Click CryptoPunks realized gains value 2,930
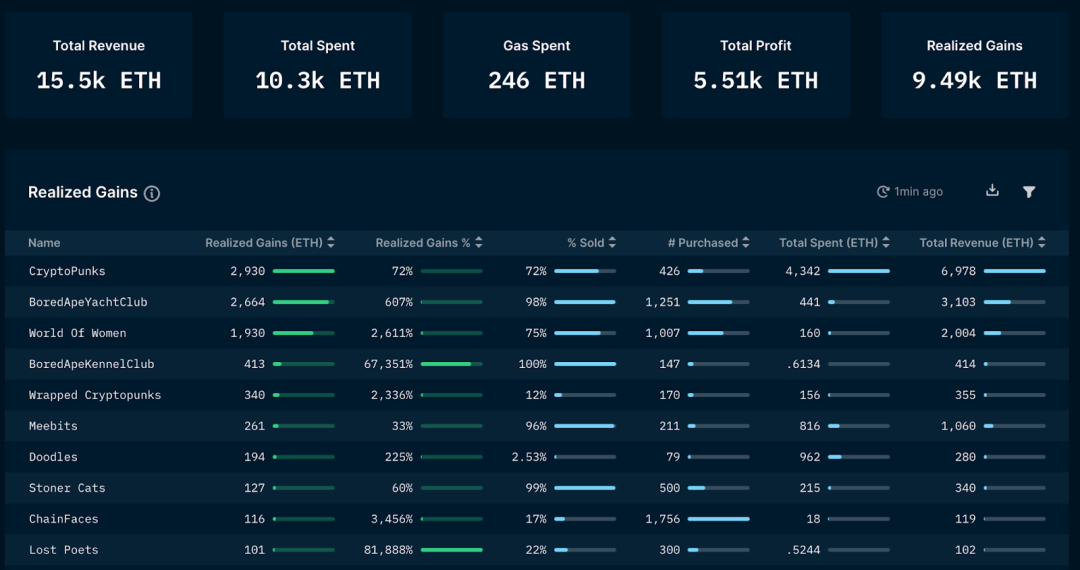 [x=248, y=271]
